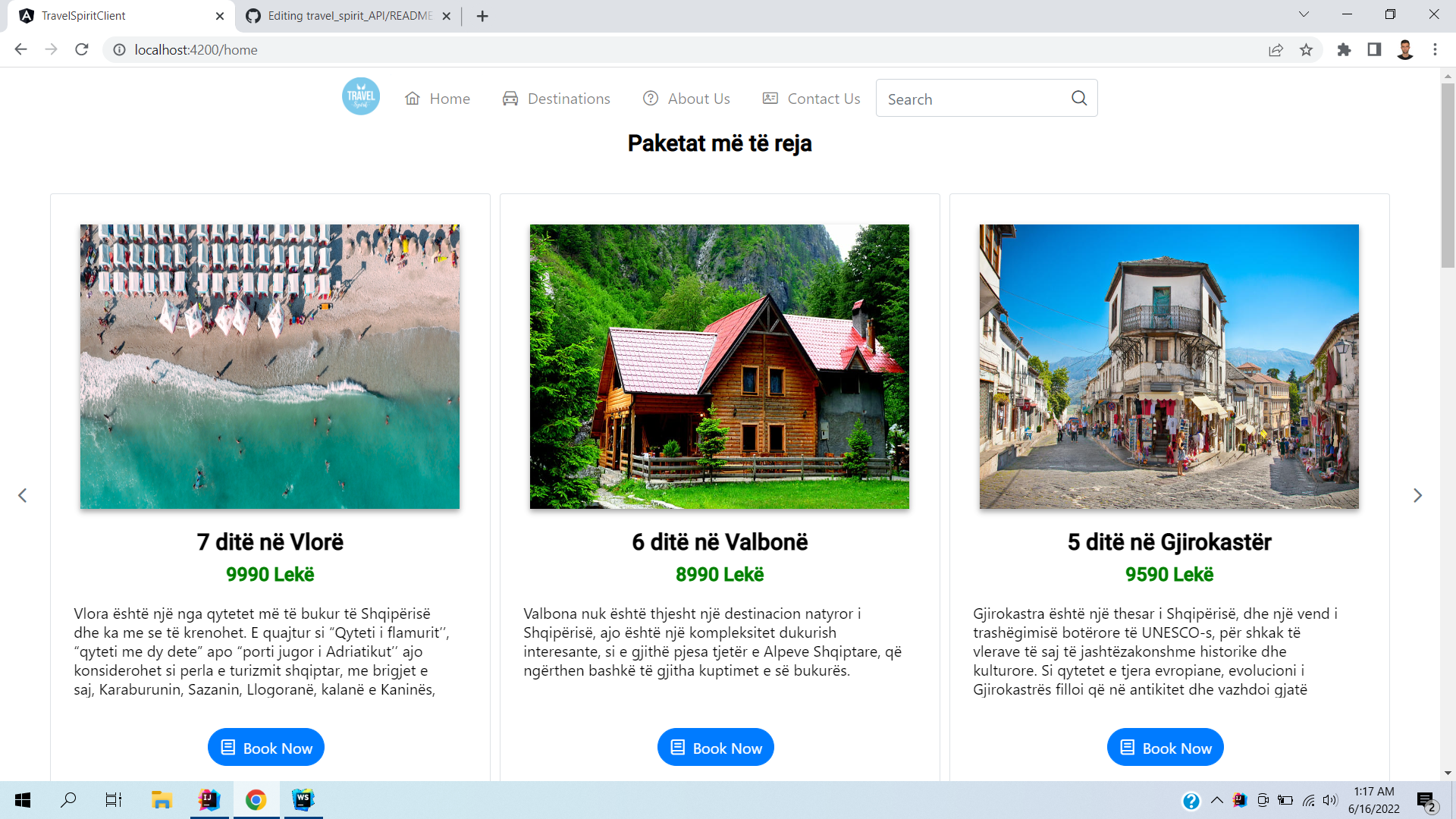View site information icon

(x=119, y=49)
